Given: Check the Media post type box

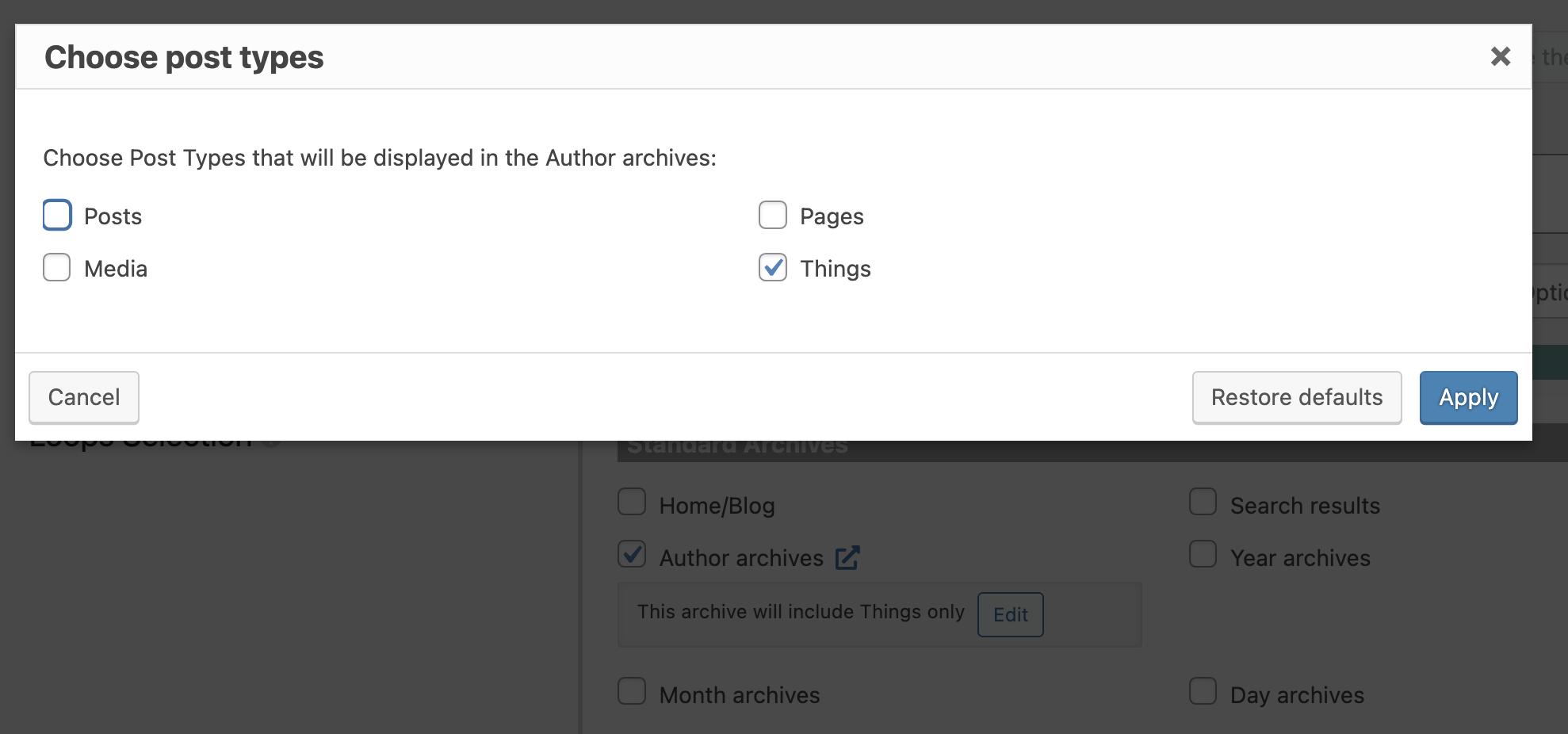Looking at the screenshot, I should [x=57, y=268].
